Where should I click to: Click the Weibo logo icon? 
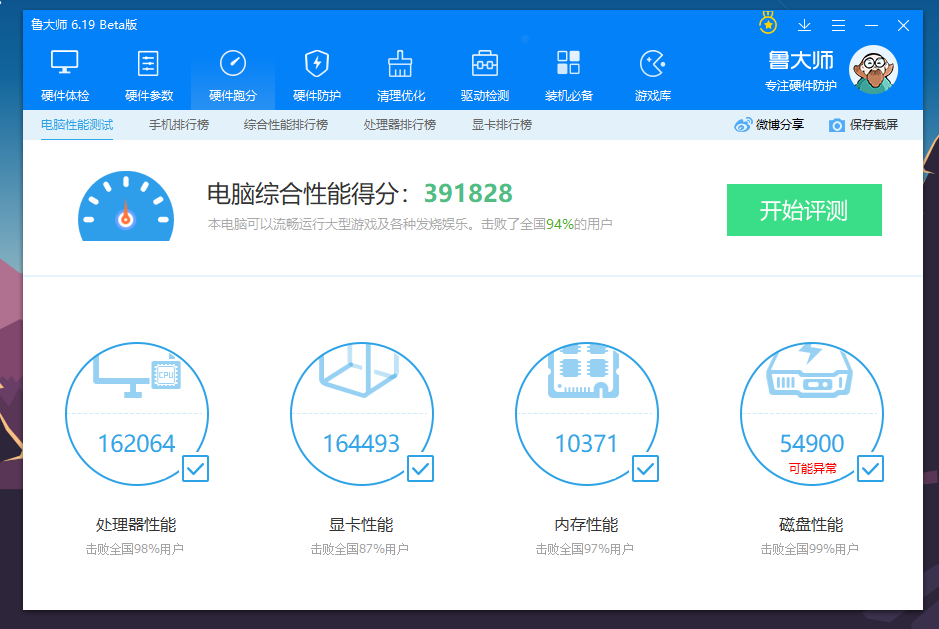click(743, 125)
